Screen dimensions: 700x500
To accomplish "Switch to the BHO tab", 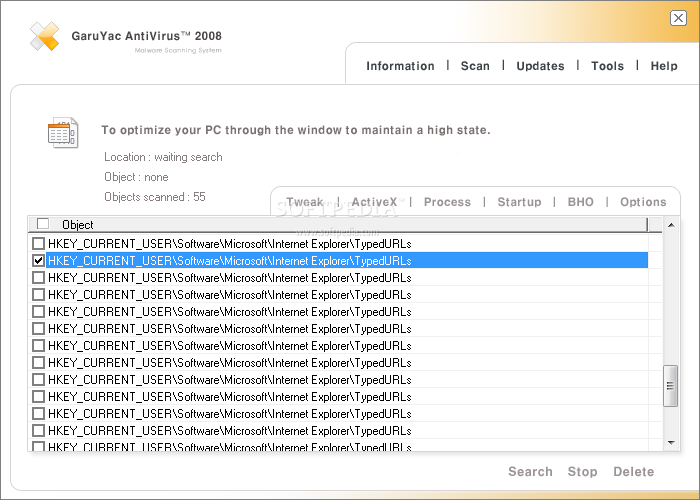I will click(x=580, y=202).
